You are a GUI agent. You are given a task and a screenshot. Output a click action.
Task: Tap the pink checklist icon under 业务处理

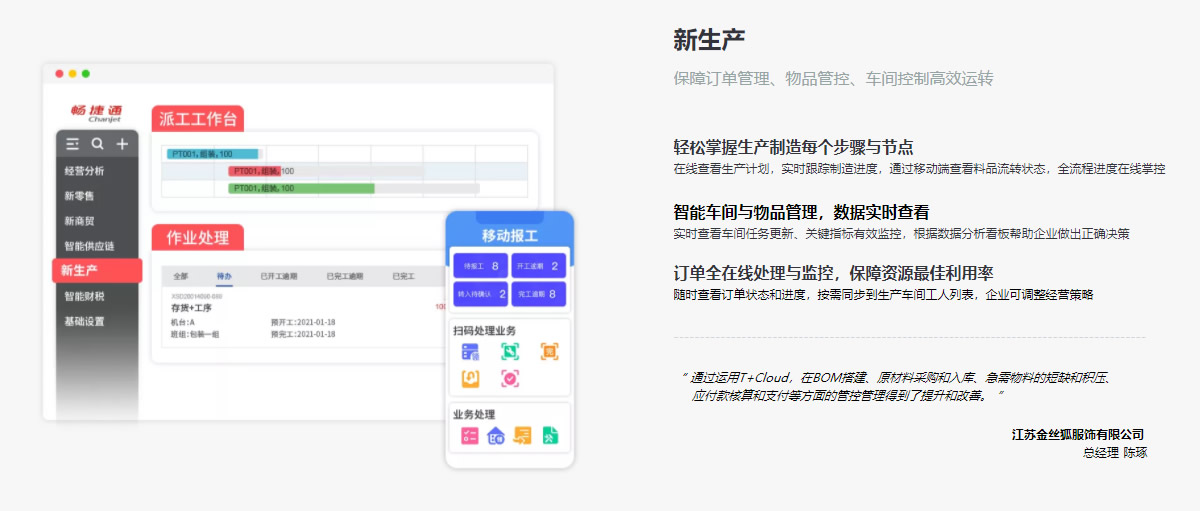(x=469, y=435)
